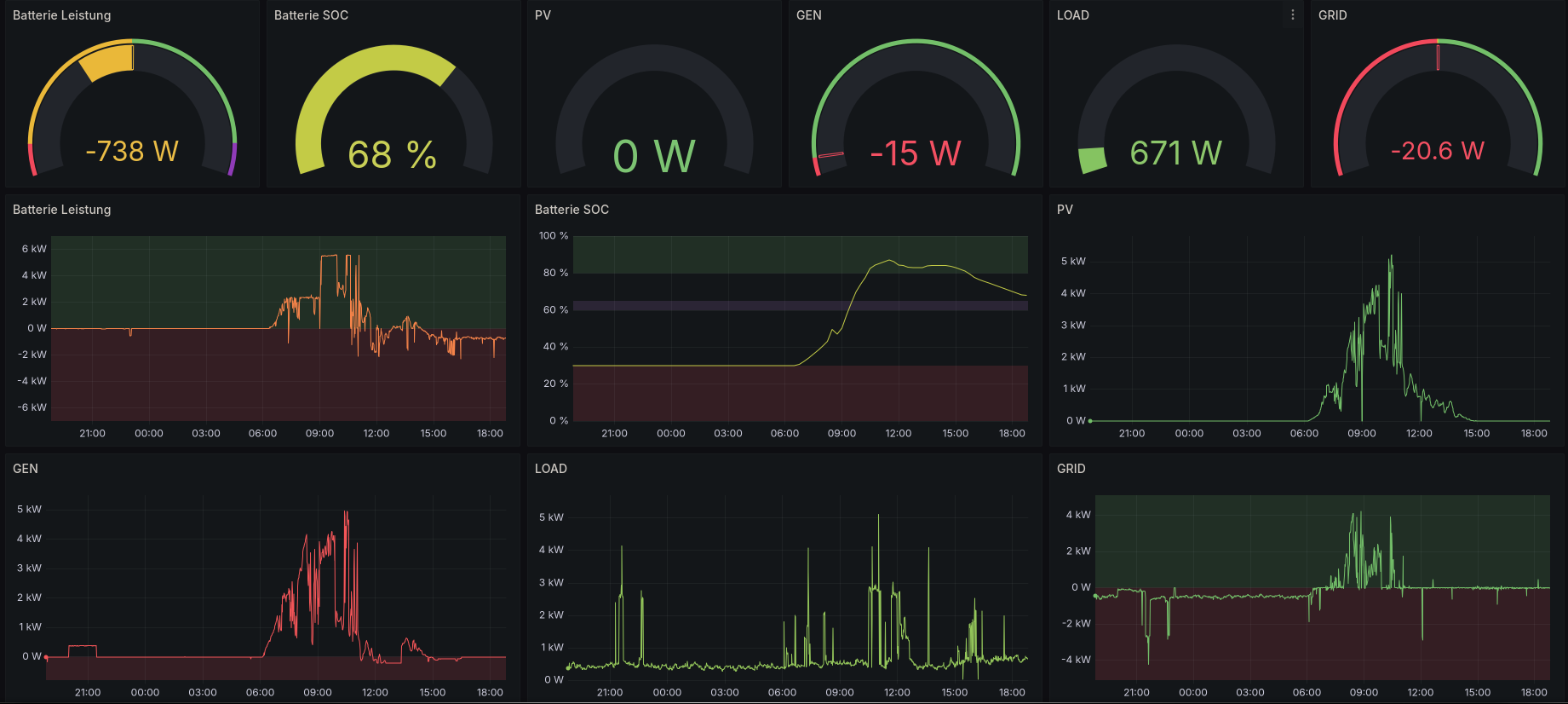This screenshot has height=704, width=1568.
Task: Click the Batterie Leistung gauge panel title
Action: pyautogui.click(x=61, y=15)
